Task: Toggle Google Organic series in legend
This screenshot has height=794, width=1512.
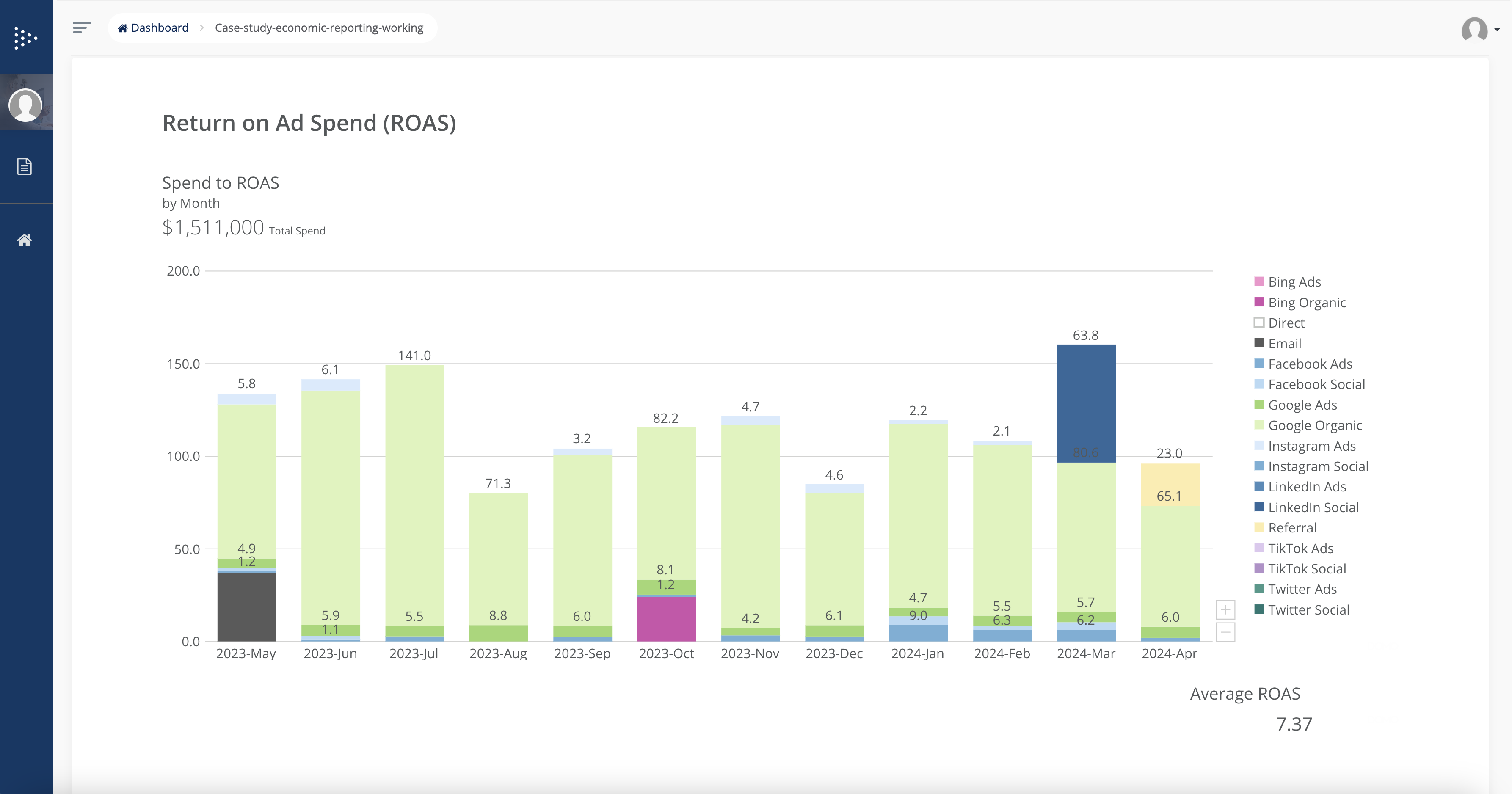Action: point(1308,425)
